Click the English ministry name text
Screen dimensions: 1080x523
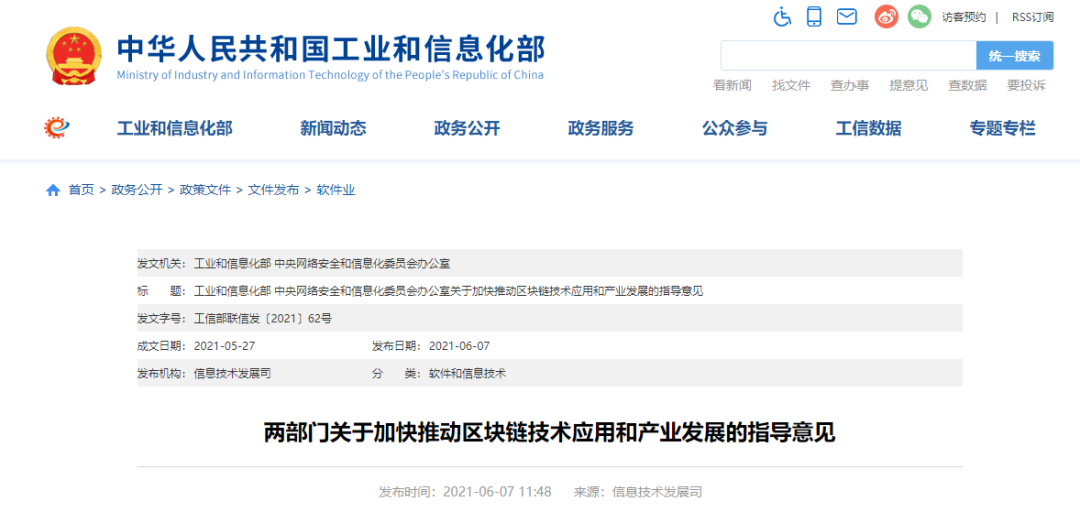[x=330, y=75]
